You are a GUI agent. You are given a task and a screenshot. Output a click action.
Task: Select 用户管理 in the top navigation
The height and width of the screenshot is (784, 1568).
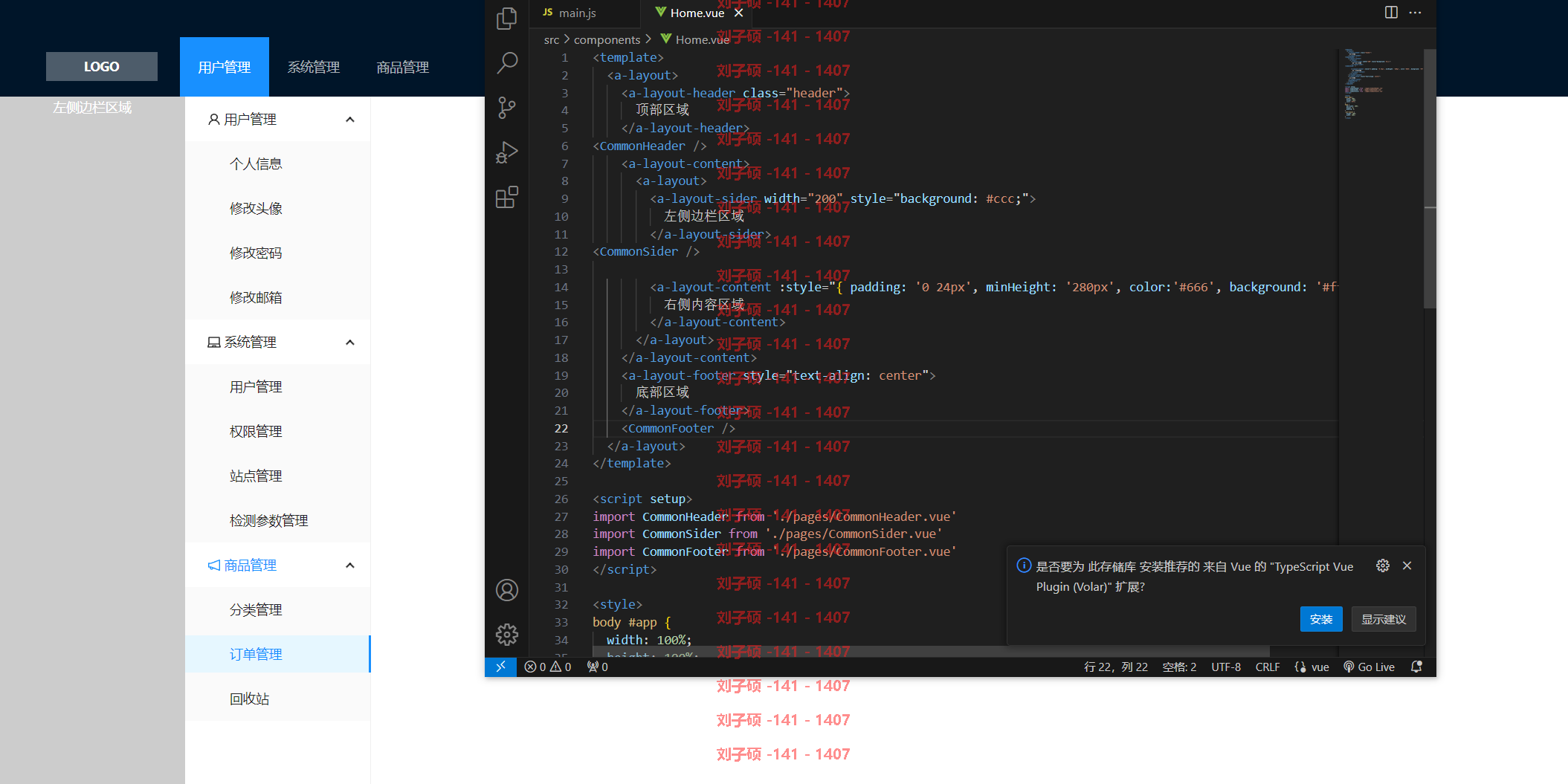[x=225, y=67]
